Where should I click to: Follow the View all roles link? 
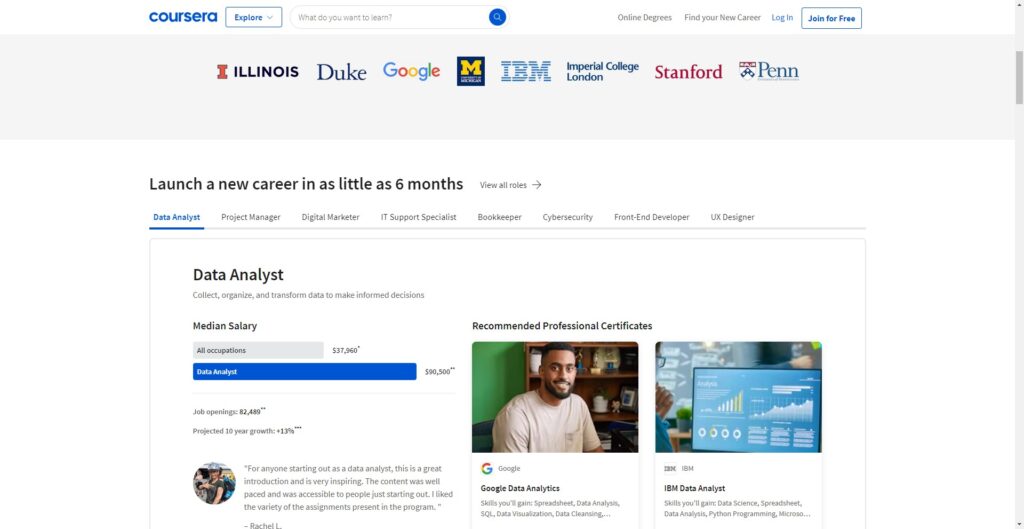(510, 185)
